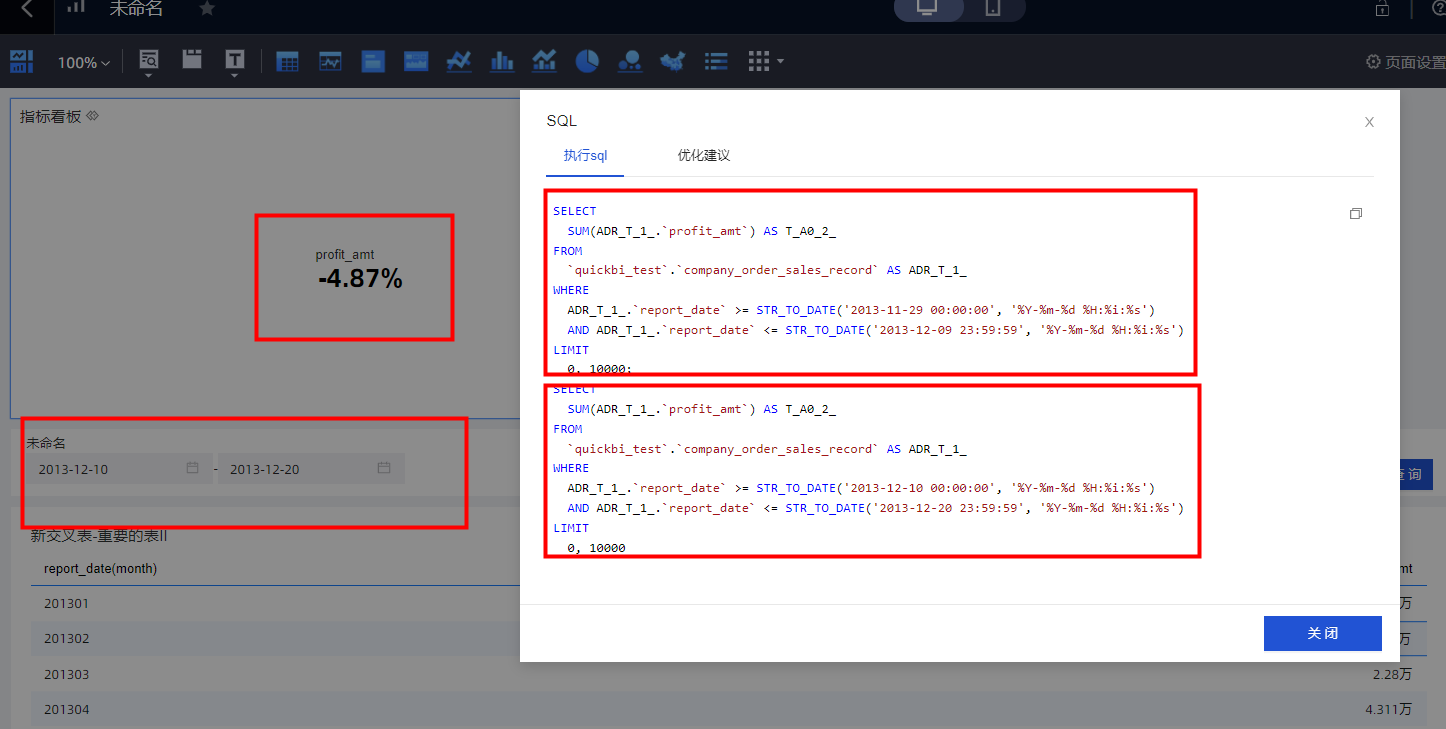Switch to mobile layout preview

pos(992,9)
